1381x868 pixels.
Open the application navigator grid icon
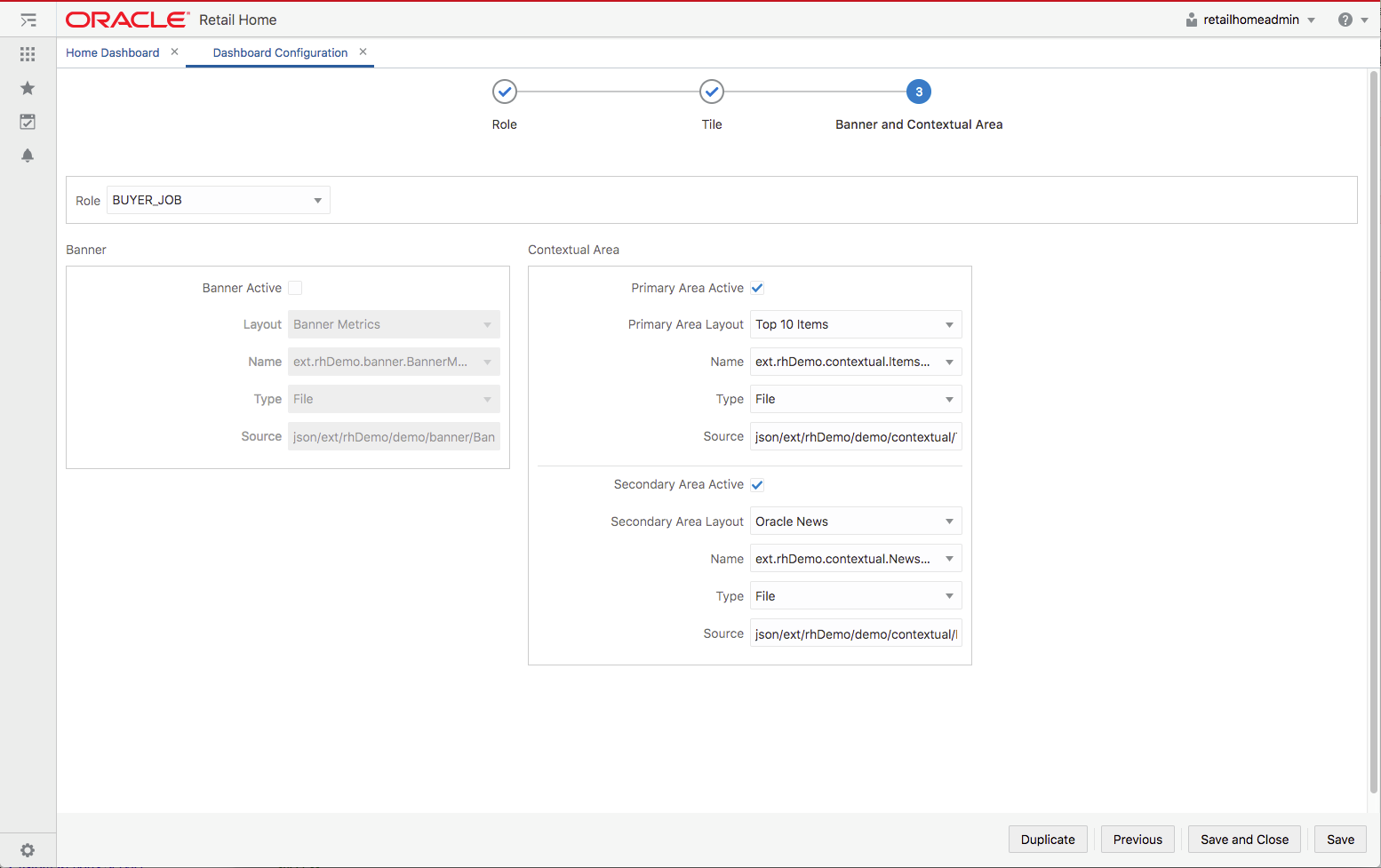pos(28,54)
